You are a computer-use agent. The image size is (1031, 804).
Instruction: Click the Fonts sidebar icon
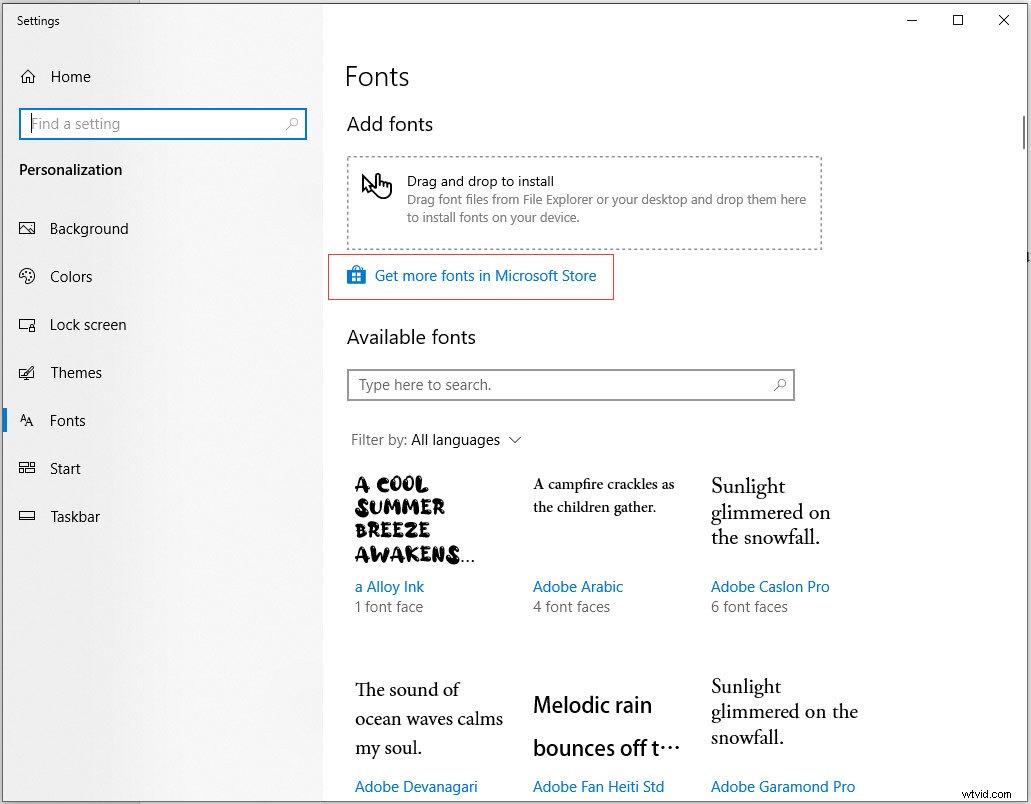point(27,421)
